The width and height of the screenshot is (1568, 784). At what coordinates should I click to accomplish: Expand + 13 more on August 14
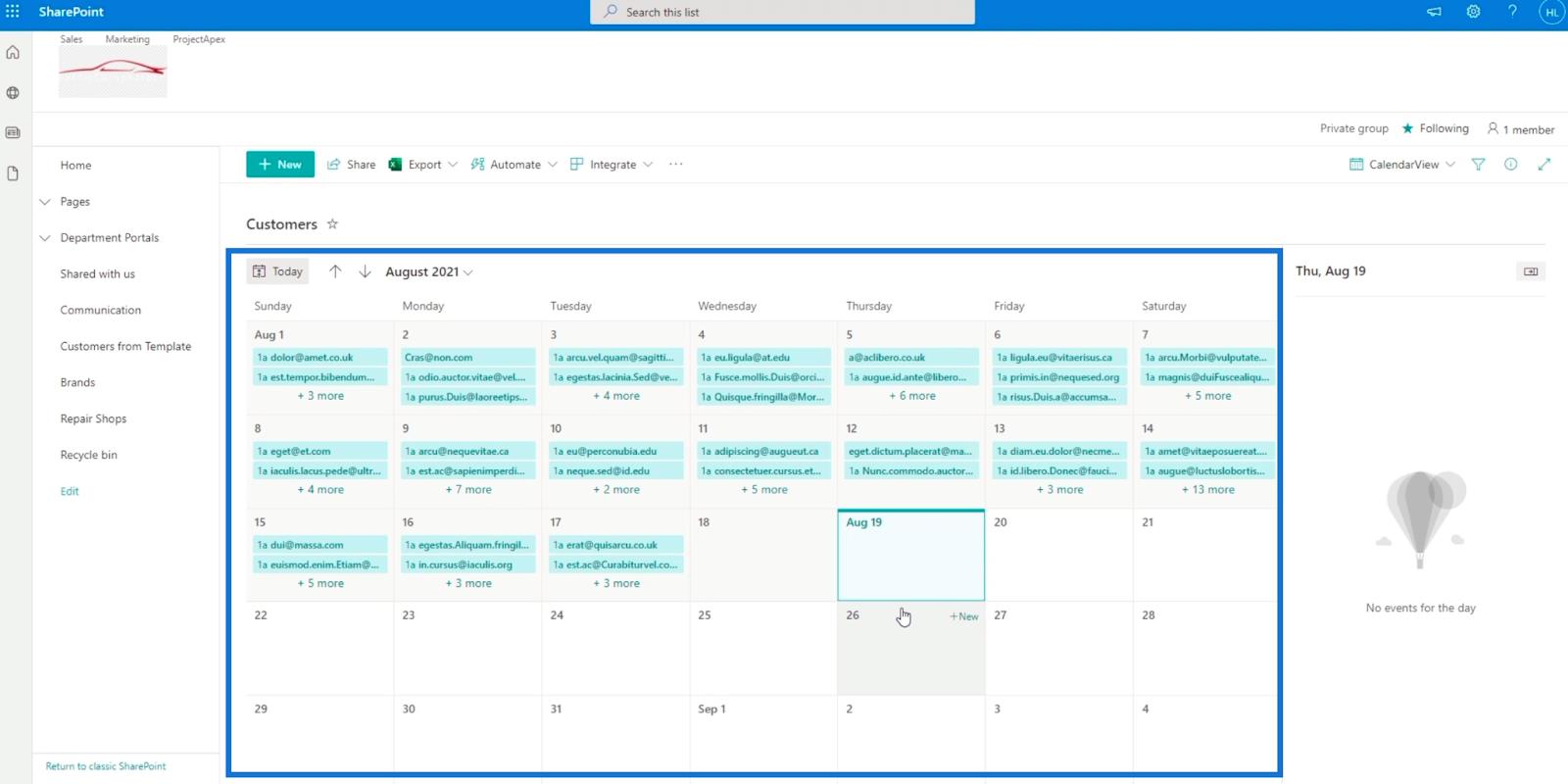pos(1207,489)
